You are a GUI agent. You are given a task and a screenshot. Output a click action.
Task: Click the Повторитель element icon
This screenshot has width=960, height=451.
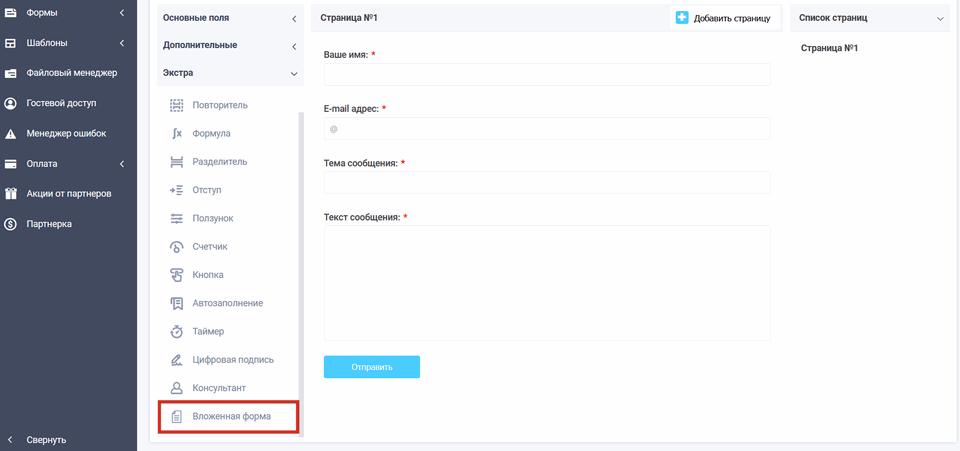pyautogui.click(x=177, y=105)
